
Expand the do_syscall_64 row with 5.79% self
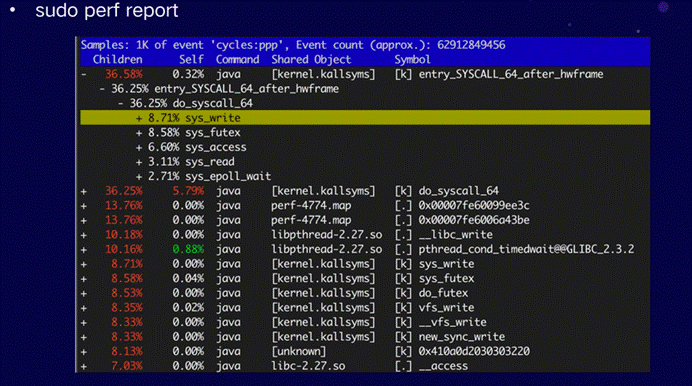[84, 191]
